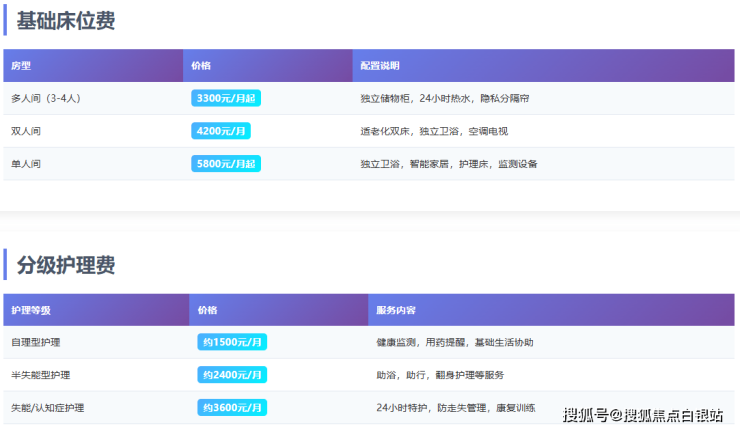Select the 5800元/月起 price badge
The image size is (740, 431).
point(226,163)
